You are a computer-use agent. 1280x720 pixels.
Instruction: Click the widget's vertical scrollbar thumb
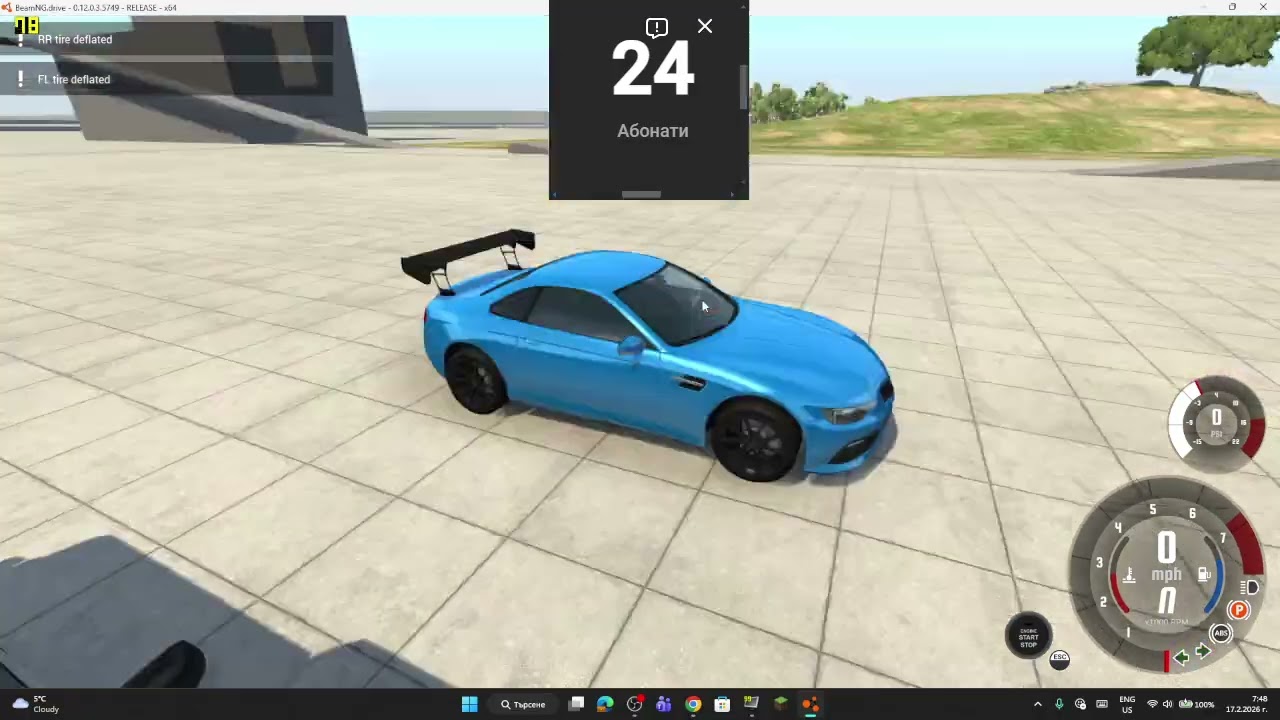click(x=743, y=88)
